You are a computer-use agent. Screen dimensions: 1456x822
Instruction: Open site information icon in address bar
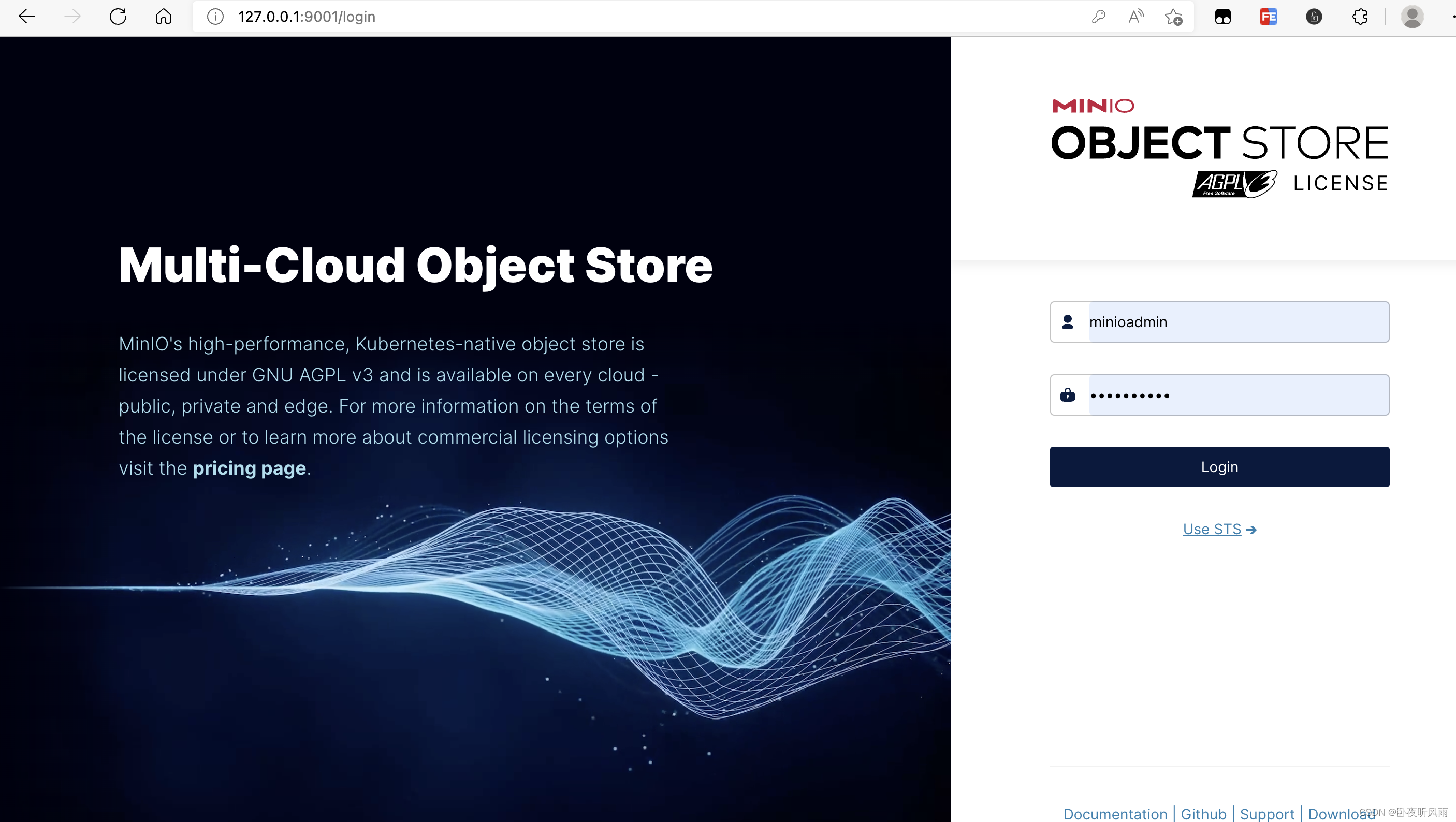215,17
